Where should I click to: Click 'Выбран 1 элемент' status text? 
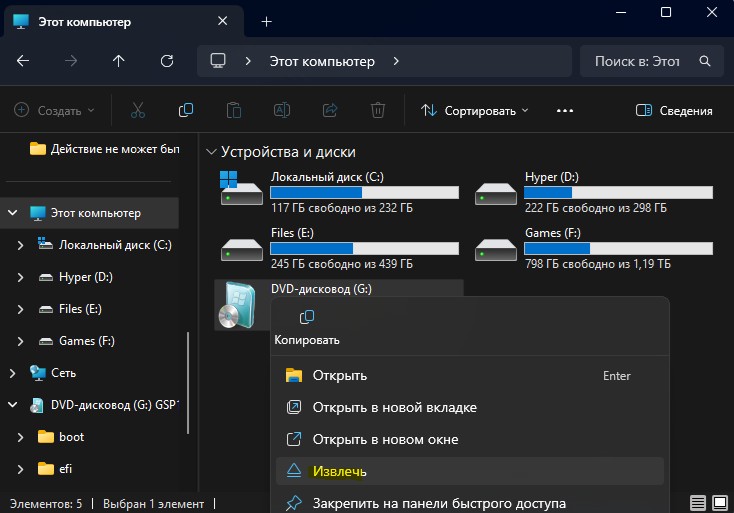pos(153,504)
